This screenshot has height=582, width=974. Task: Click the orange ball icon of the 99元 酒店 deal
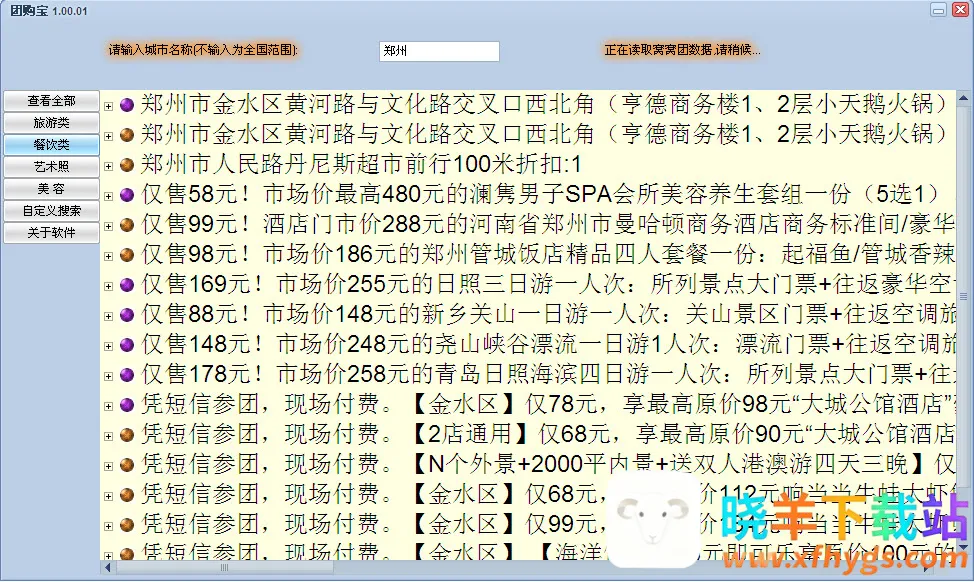[127, 224]
